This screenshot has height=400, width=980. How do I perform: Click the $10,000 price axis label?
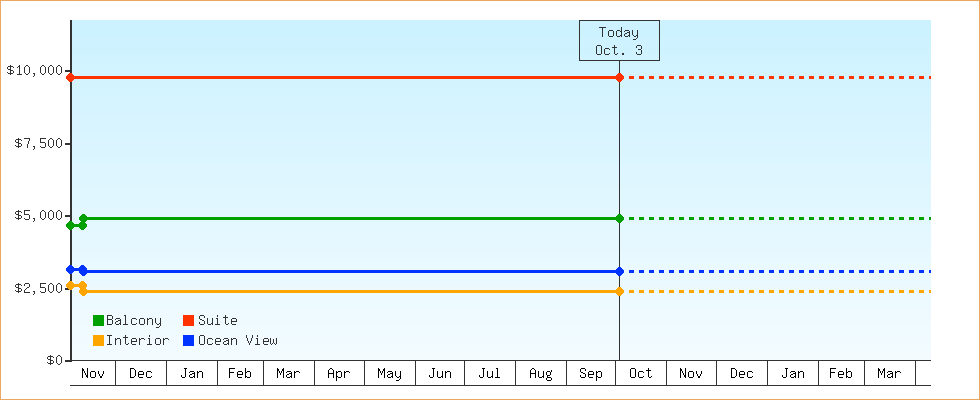click(35, 71)
